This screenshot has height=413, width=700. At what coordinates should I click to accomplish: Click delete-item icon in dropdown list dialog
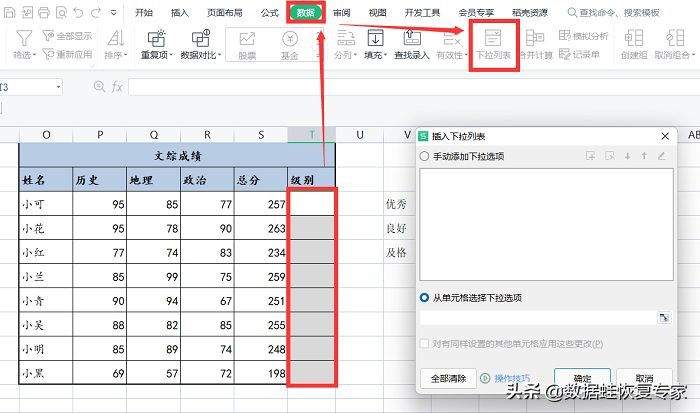click(x=609, y=156)
